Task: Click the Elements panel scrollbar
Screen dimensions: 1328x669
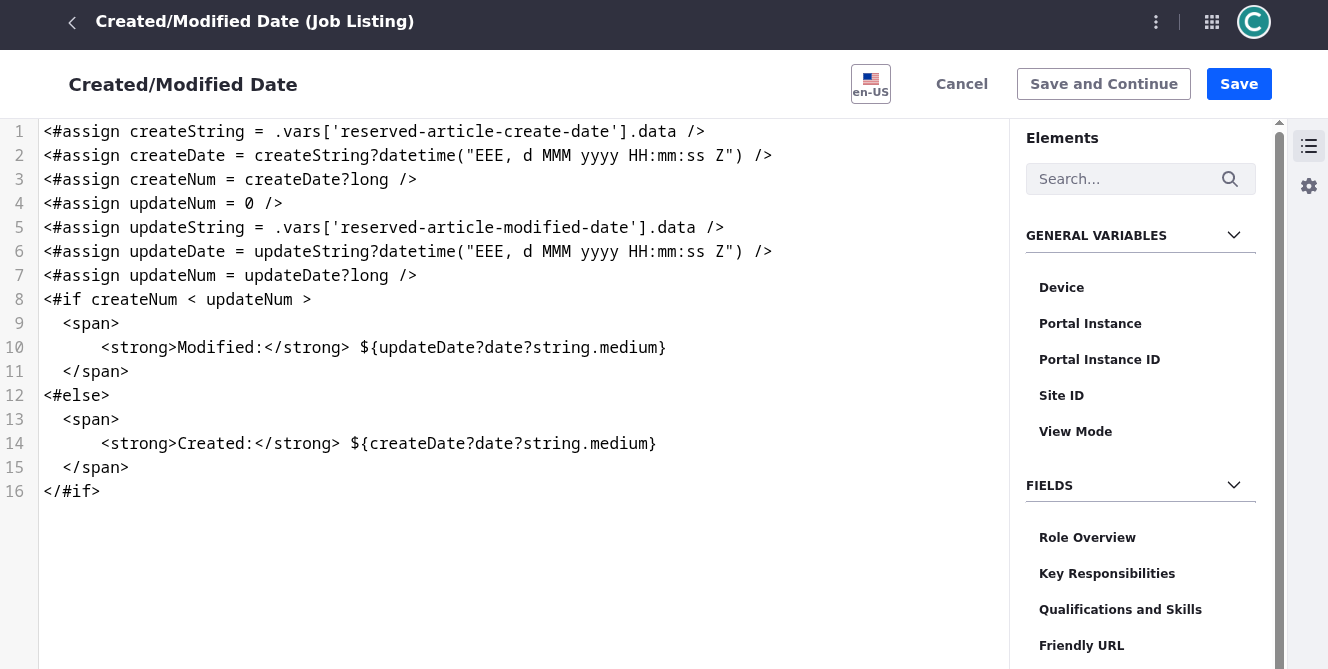Action: (1279, 400)
